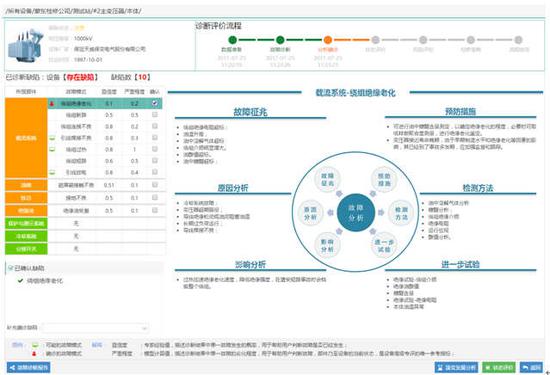Click the green monitor icon in the 0.8 / 0.4 row
This screenshot has width=550, height=375.
[x=52, y=172]
